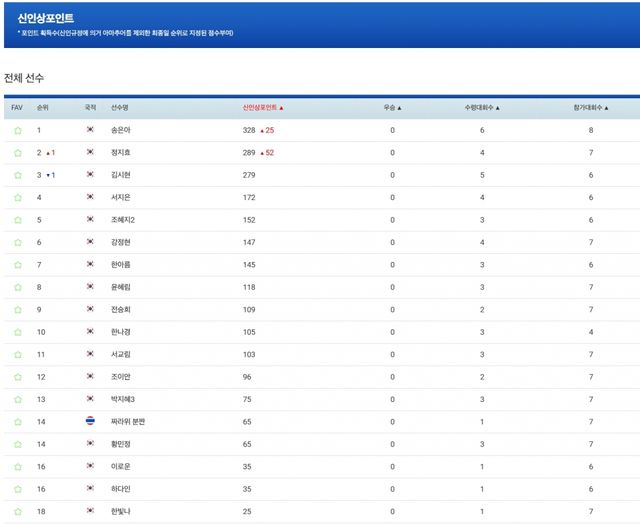This screenshot has height=524, width=640.
Task: Toggle favorite star for rank 12 조이안
Action: point(17,377)
